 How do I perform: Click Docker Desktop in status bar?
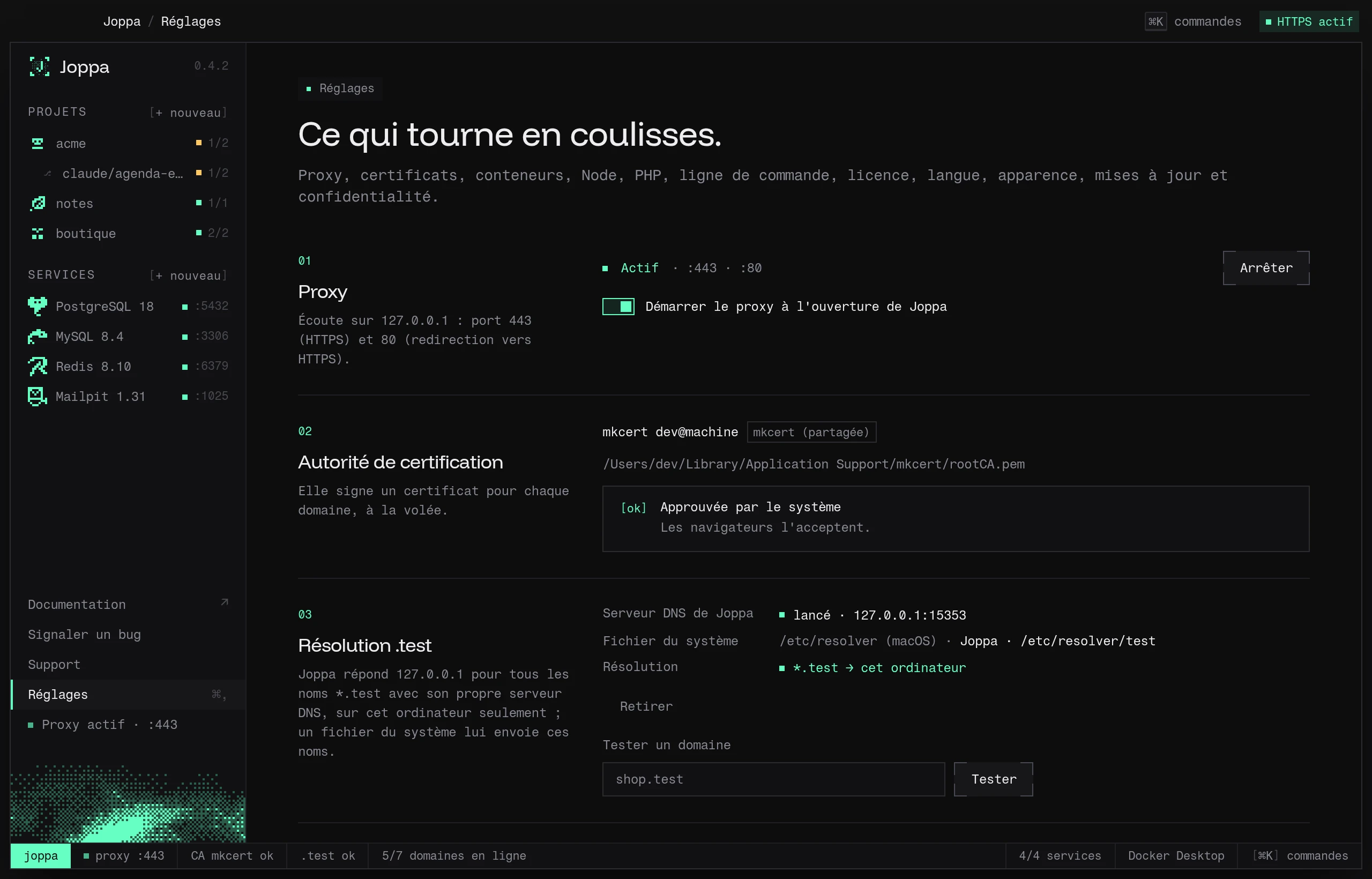[x=1176, y=855]
